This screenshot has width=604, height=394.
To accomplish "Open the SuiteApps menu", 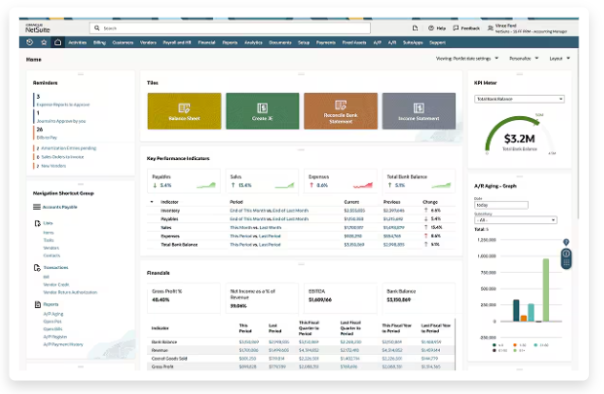I will pos(413,42).
